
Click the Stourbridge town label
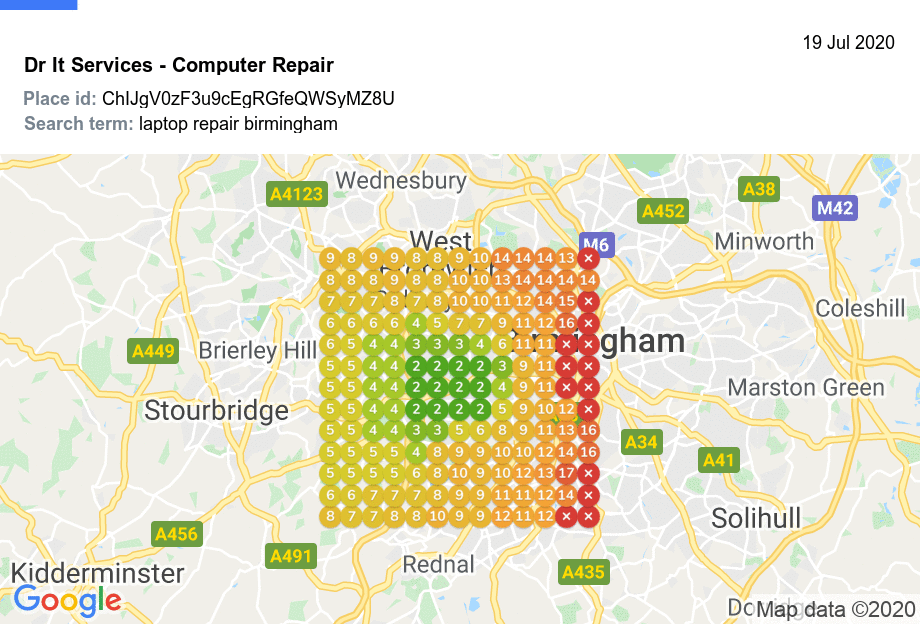click(x=216, y=410)
